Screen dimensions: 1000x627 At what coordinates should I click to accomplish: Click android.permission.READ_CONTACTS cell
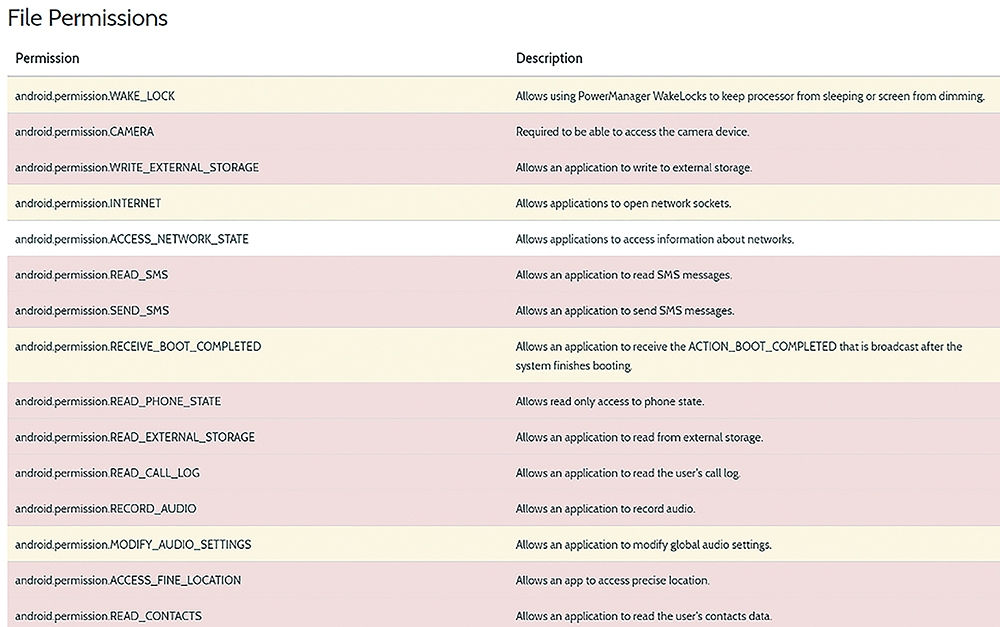click(x=108, y=616)
